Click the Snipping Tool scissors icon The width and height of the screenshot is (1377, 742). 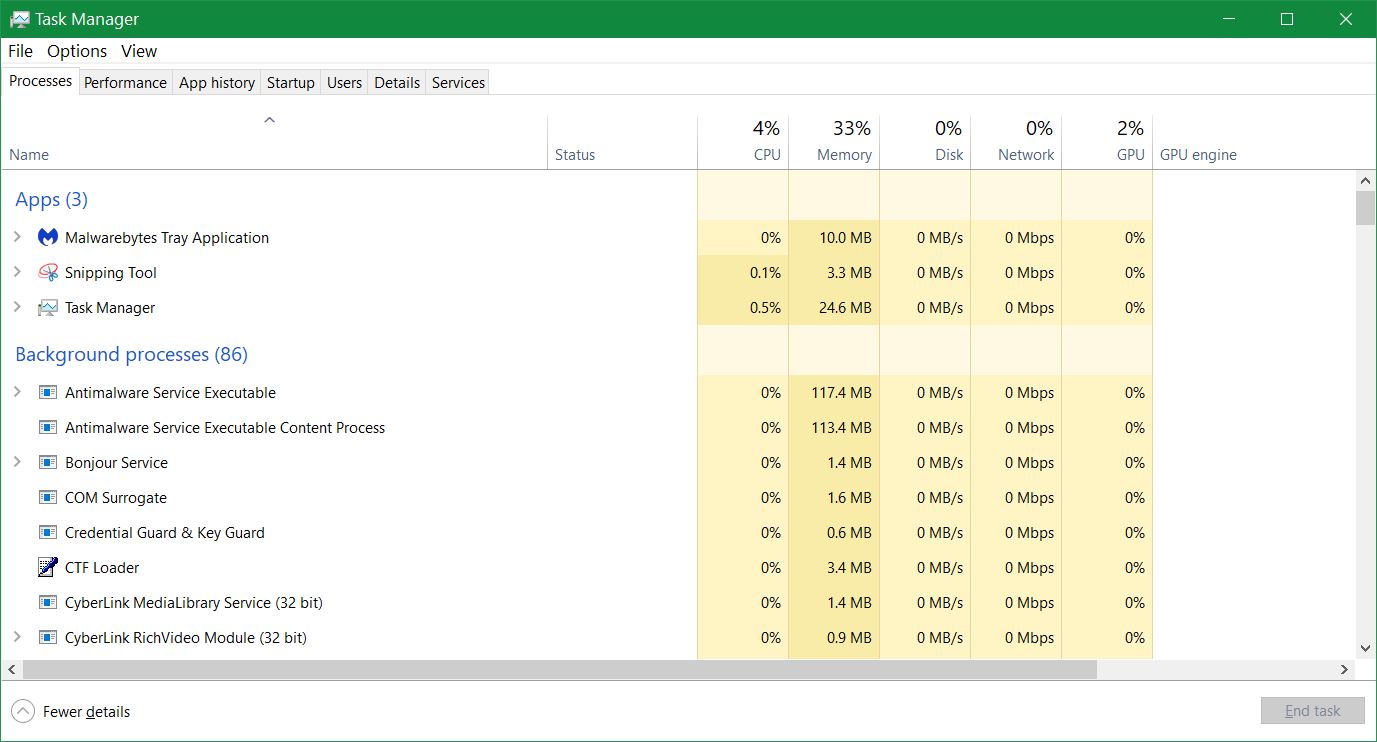pyautogui.click(x=47, y=273)
